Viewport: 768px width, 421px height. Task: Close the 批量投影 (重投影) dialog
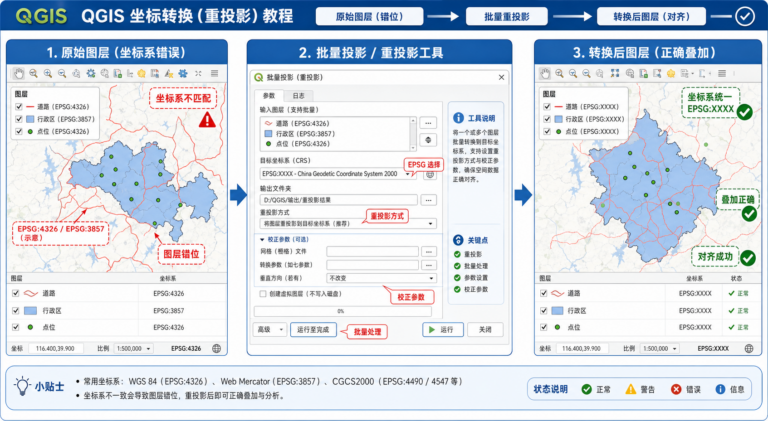coord(501,77)
